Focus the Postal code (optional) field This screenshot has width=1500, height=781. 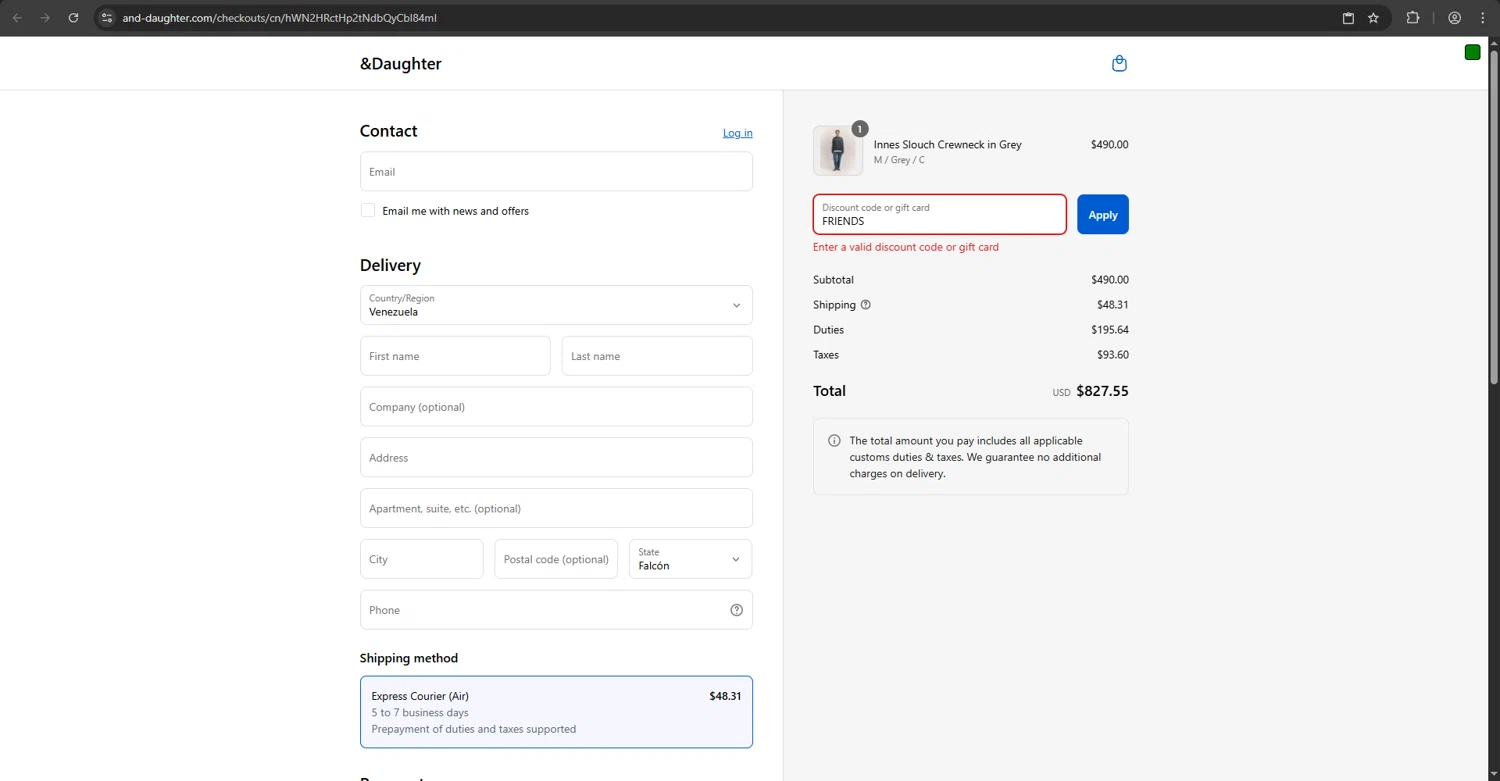coord(556,559)
